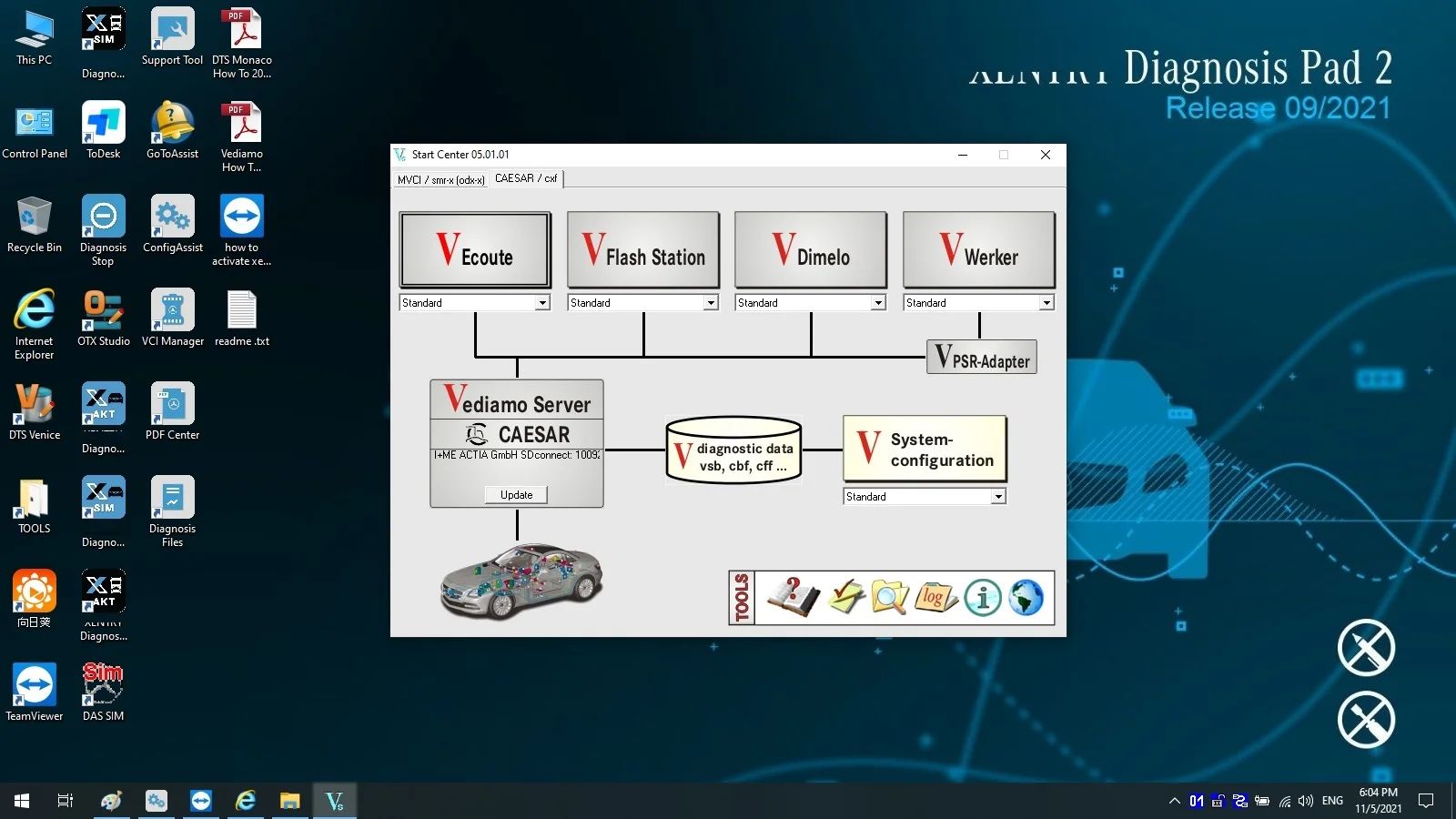Screen dimensions: 1456x819
Task: Click the vehicle illustration in Start Center
Action: tap(521, 582)
